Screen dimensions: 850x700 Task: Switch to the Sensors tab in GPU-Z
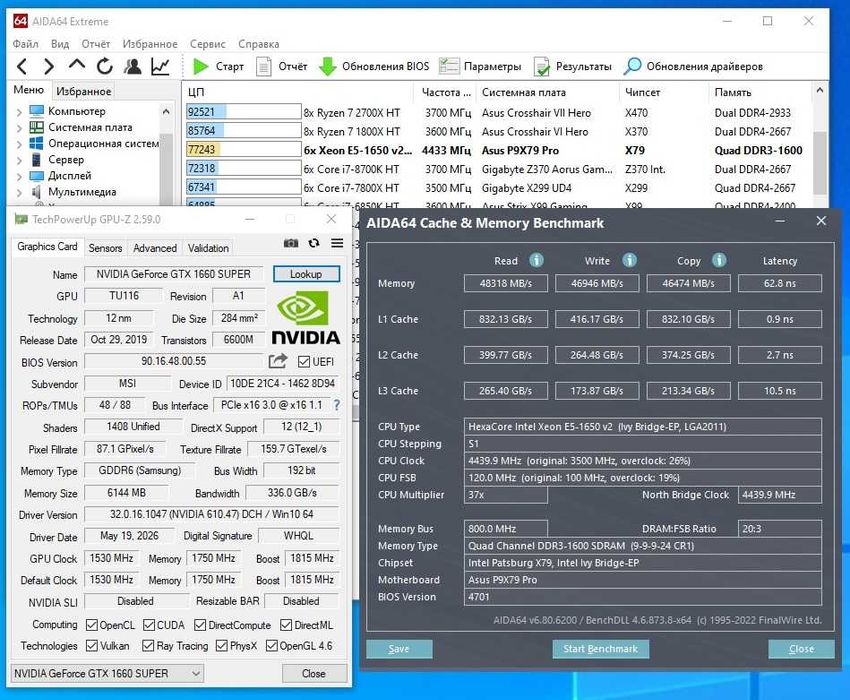[x=105, y=248]
